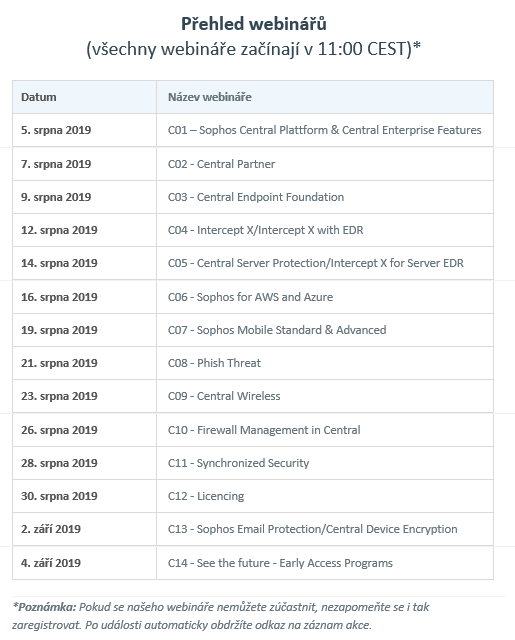Select C13 - Sophos Email Protection entry

313,529
